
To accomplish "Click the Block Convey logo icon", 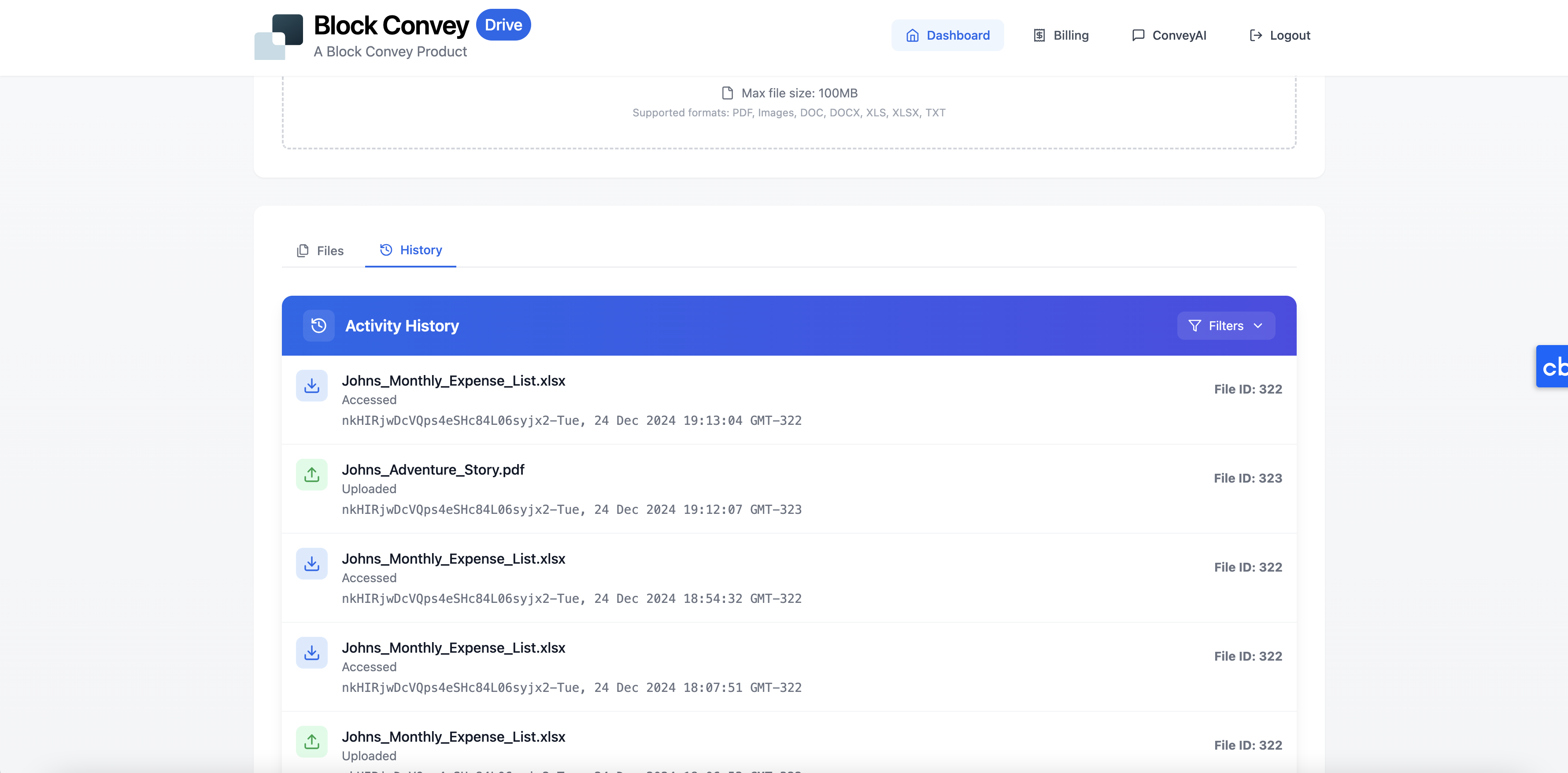I will 279,37.
